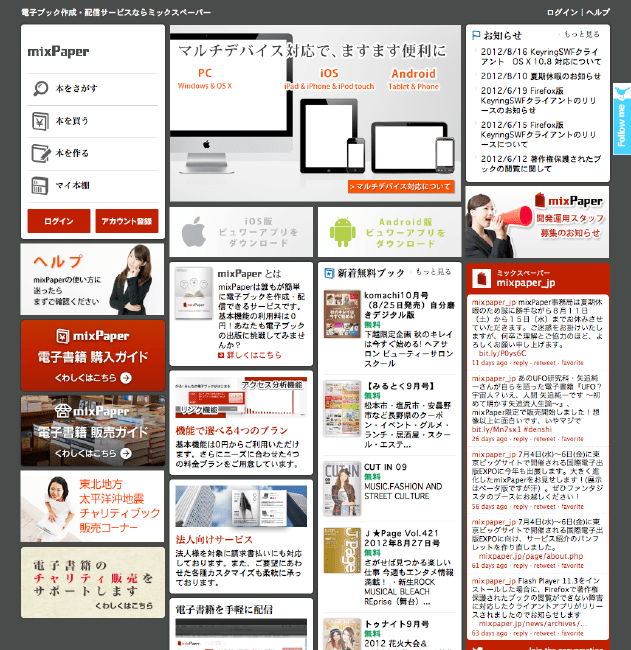Click the mixPaper logo in the sidebar
This screenshot has height=650, width=631.
58,52
